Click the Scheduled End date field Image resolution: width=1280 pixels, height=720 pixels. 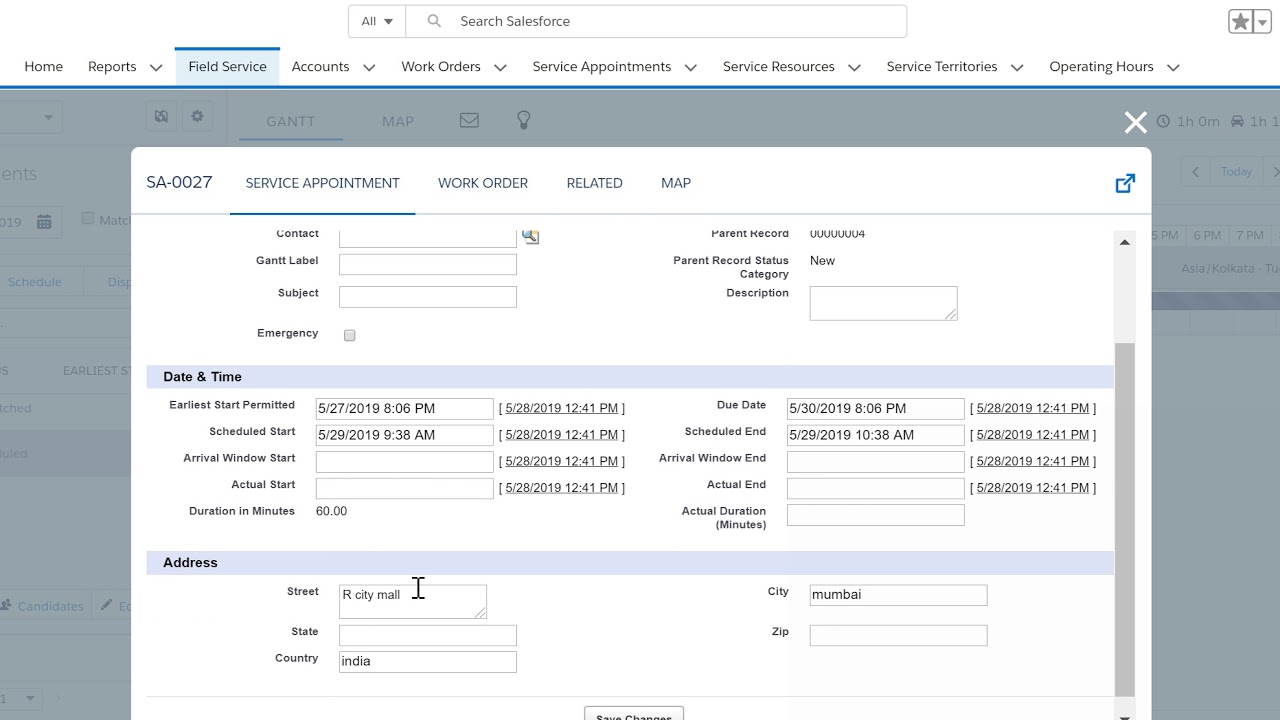coord(876,435)
